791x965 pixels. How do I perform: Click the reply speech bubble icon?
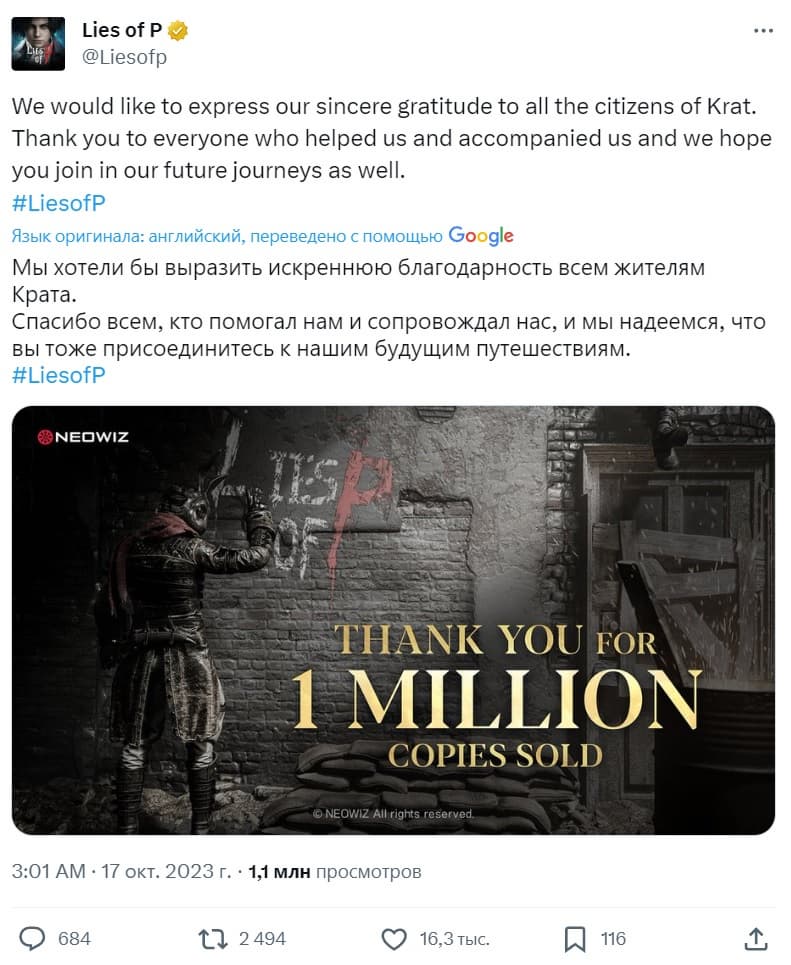[34, 938]
